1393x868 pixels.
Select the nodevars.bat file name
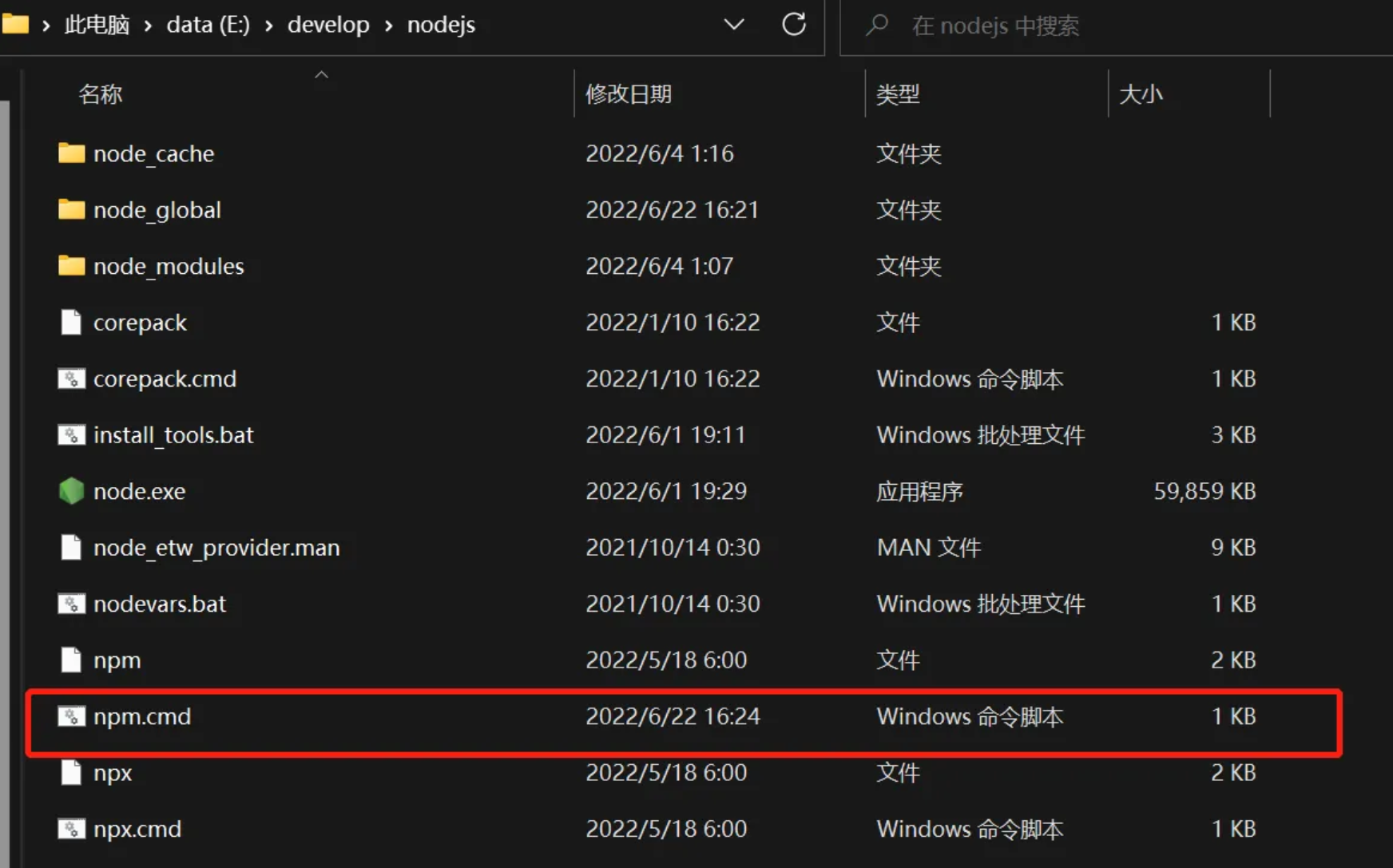point(160,604)
